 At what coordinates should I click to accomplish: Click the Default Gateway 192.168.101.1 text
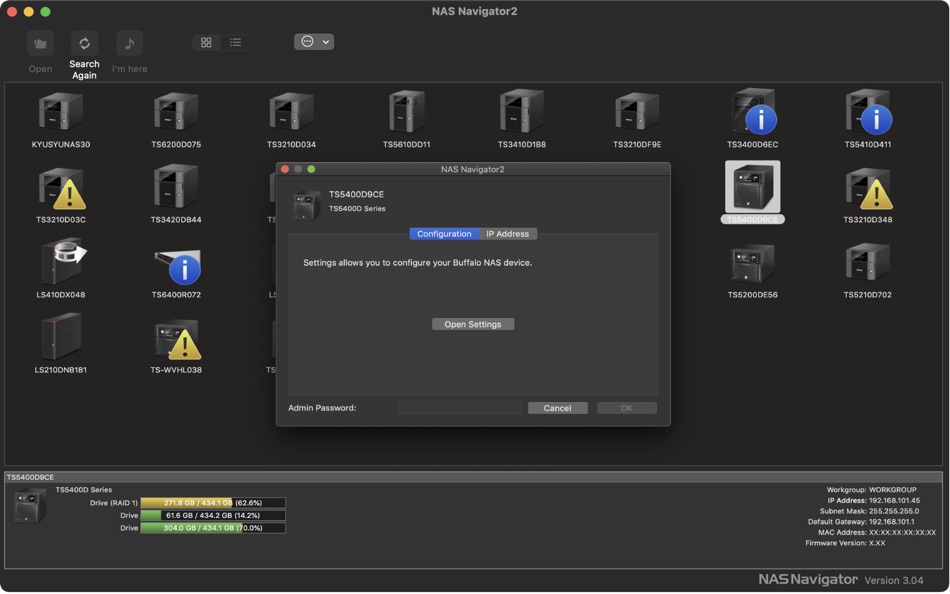(x=861, y=522)
